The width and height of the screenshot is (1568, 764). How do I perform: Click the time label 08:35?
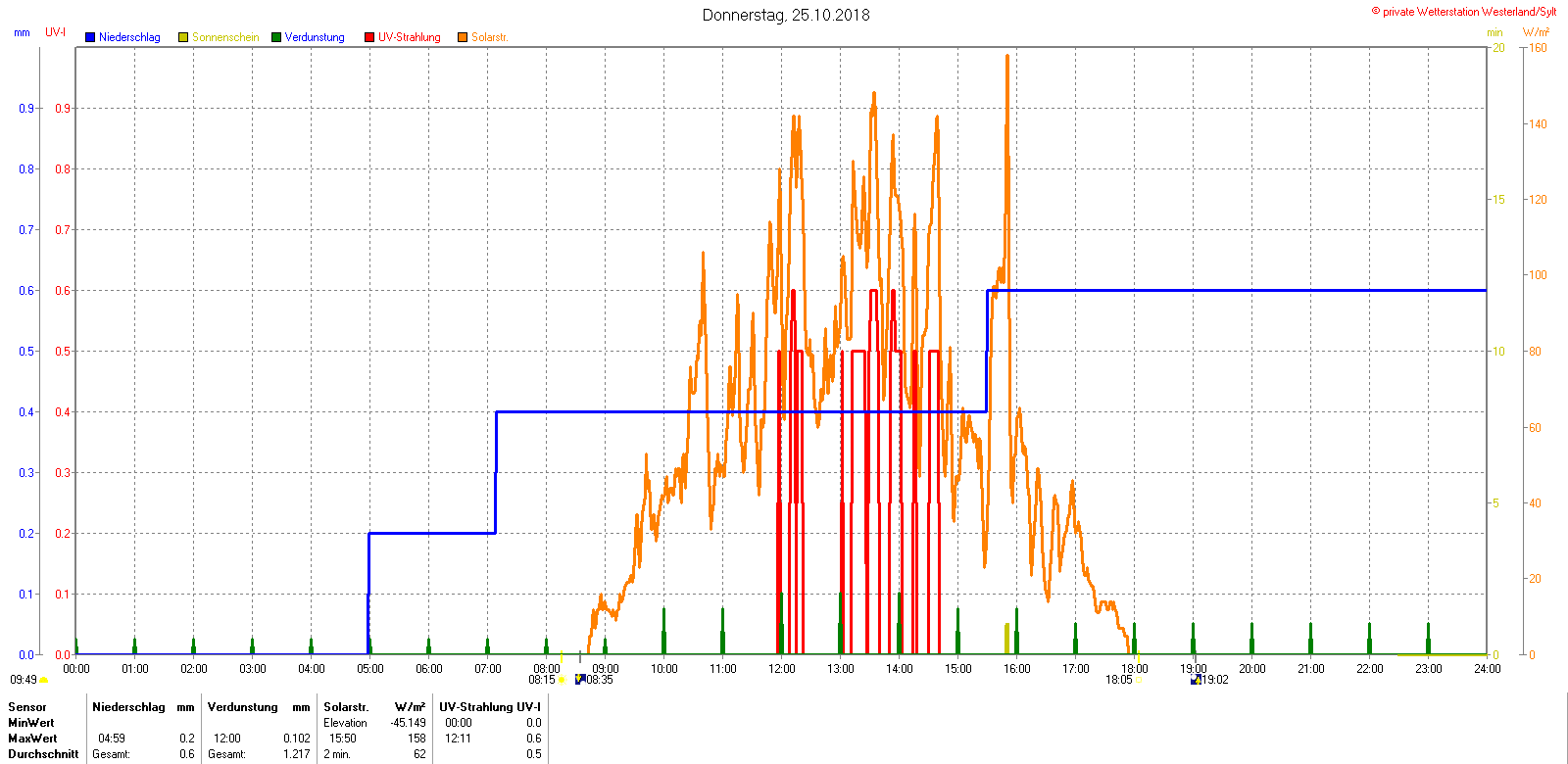point(600,680)
